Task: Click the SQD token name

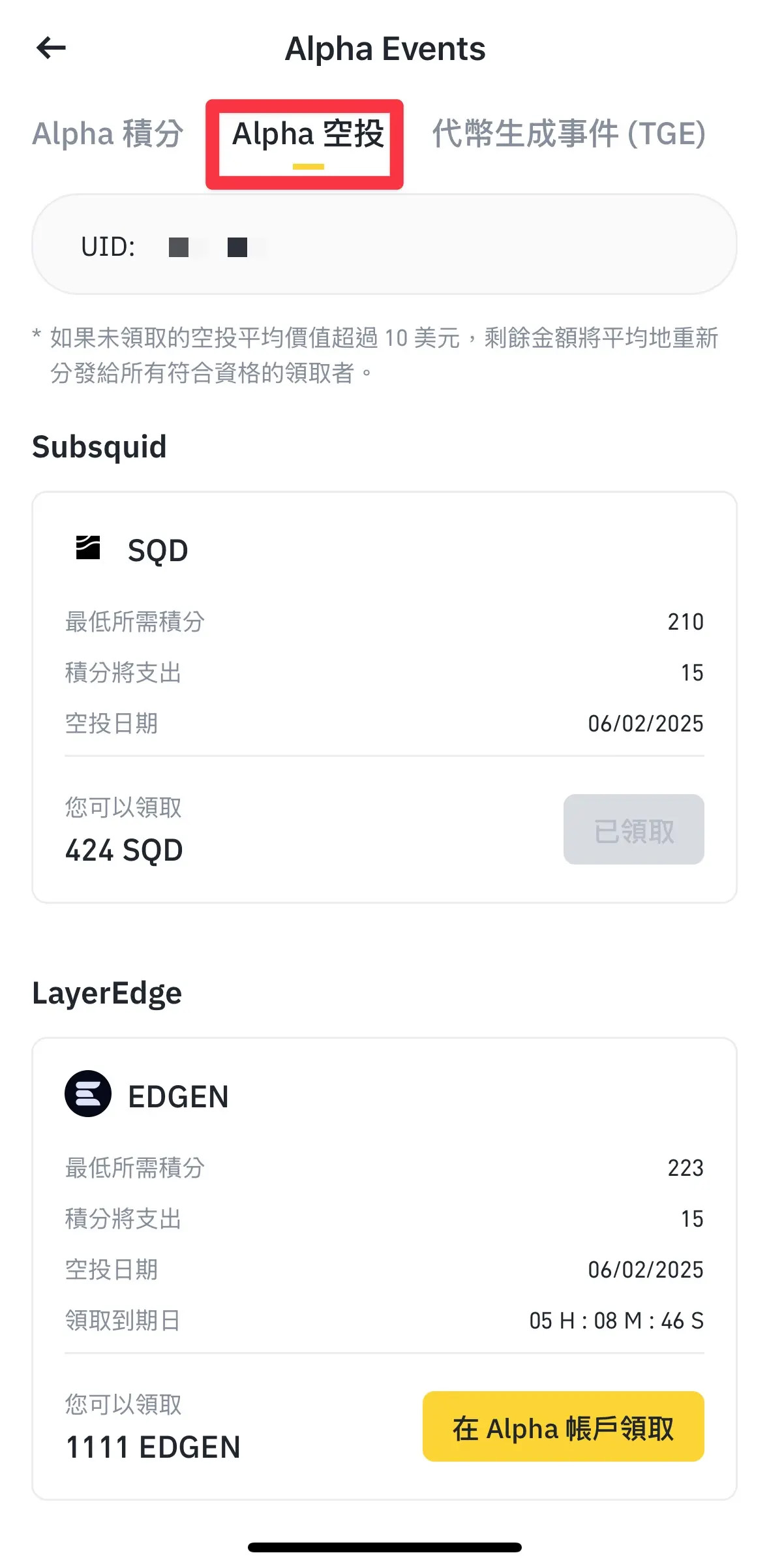Action: (x=158, y=551)
